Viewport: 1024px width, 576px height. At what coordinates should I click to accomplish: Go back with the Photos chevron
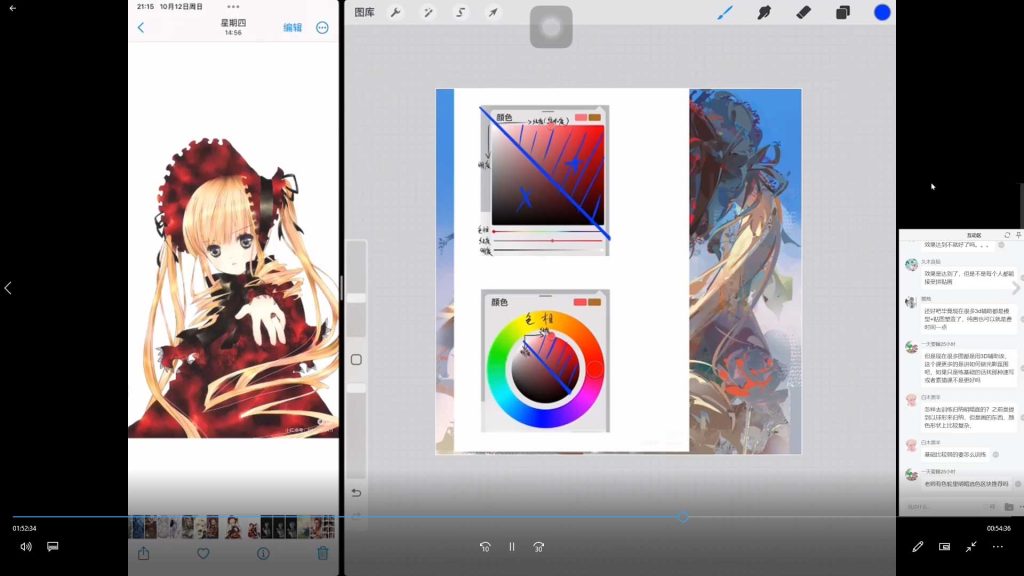[141, 28]
